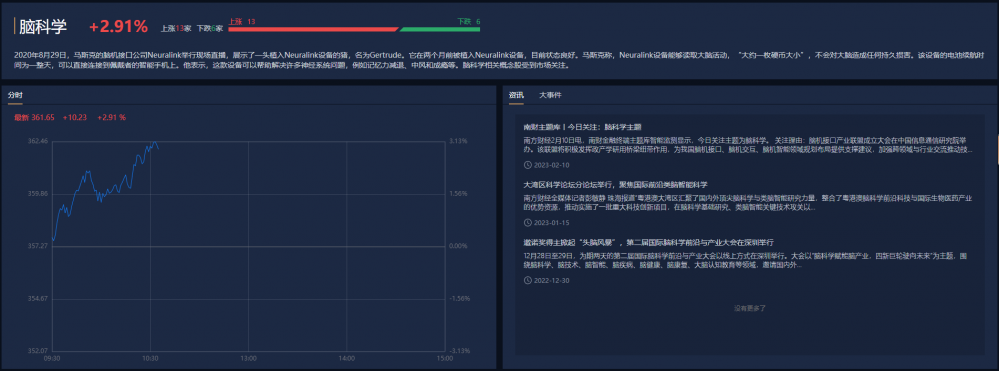The width and height of the screenshot is (999, 371).
Task: Open the 南财主题库 今日关注 news article
Action: (x=582, y=127)
